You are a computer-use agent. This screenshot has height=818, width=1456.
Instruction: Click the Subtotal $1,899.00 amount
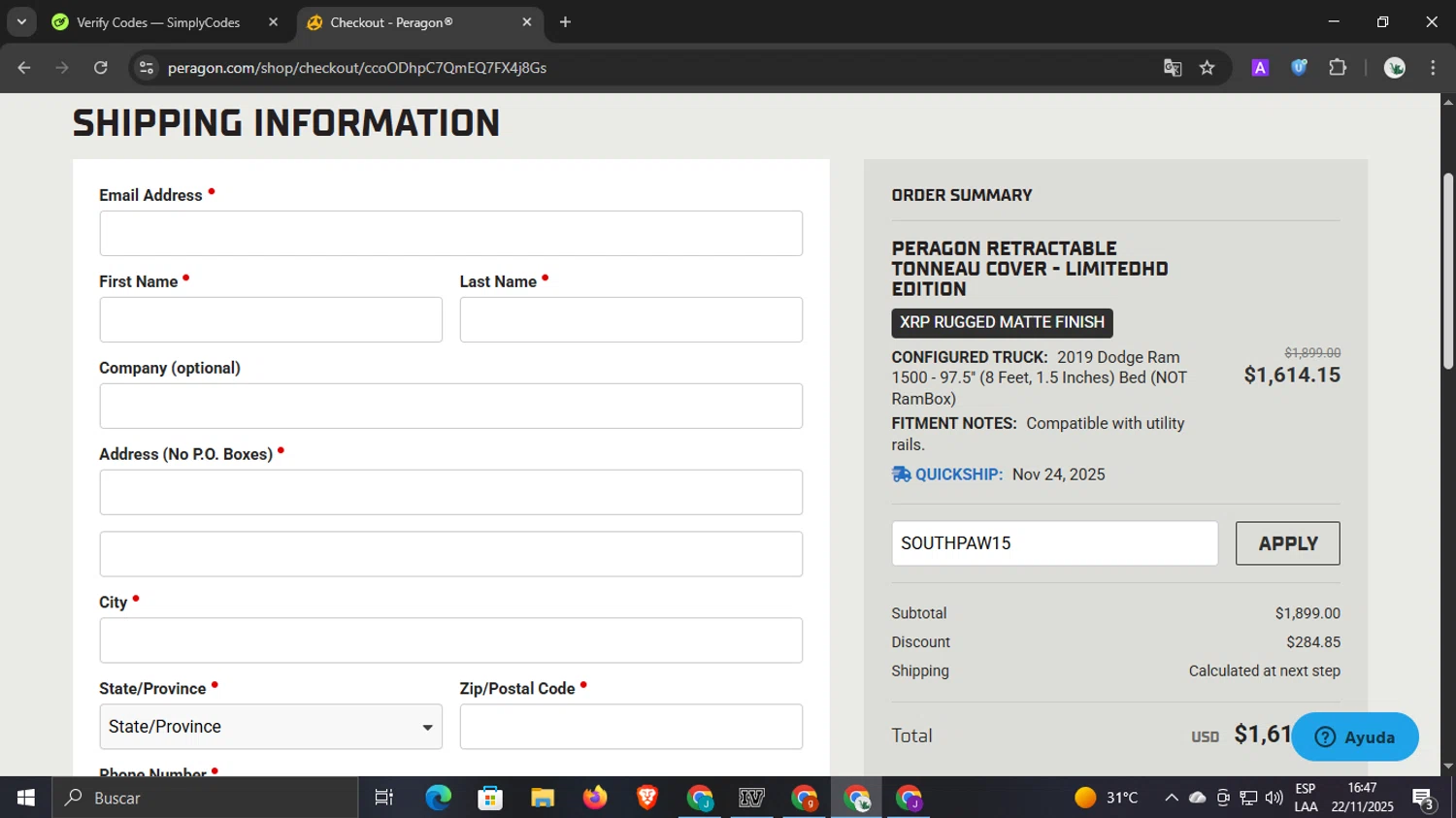point(1307,613)
